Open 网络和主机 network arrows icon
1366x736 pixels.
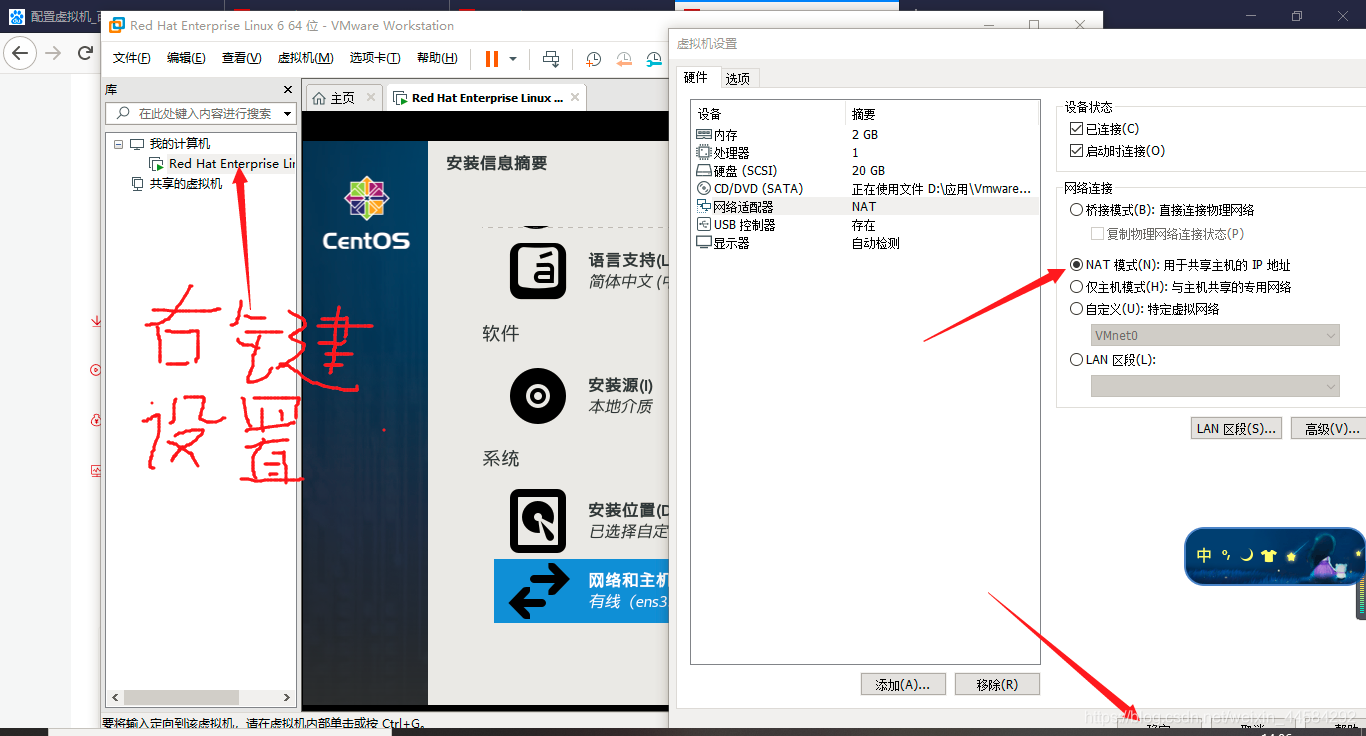(x=538, y=591)
